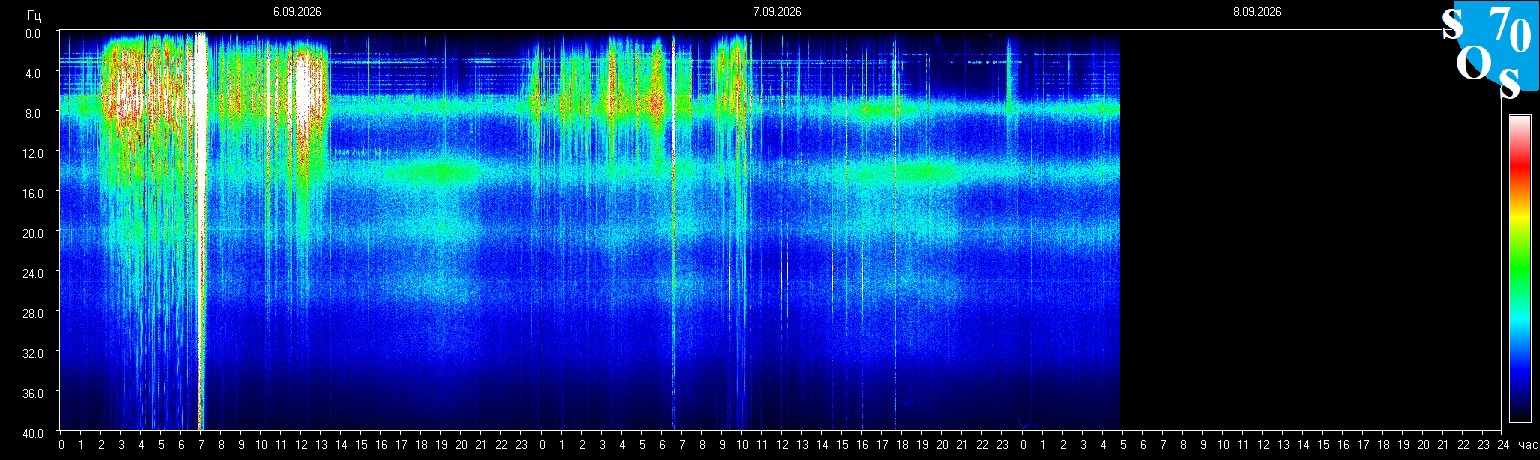Select the 12.0 frequency axis label
The width and height of the screenshot is (1540, 460).
coord(33,153)
